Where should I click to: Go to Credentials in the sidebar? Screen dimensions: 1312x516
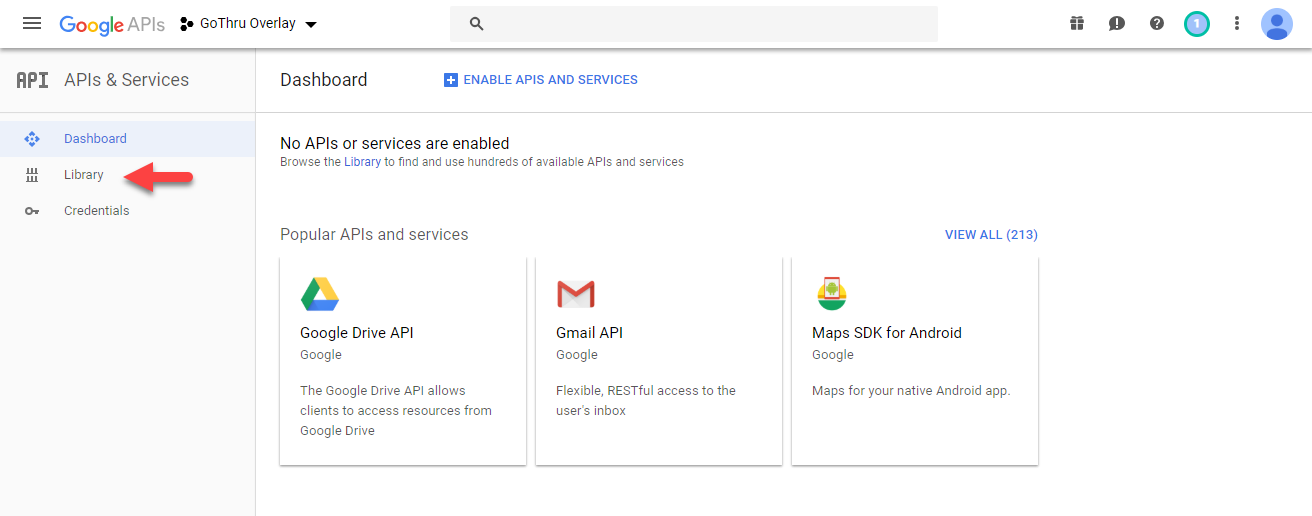(x=96, y=211)
